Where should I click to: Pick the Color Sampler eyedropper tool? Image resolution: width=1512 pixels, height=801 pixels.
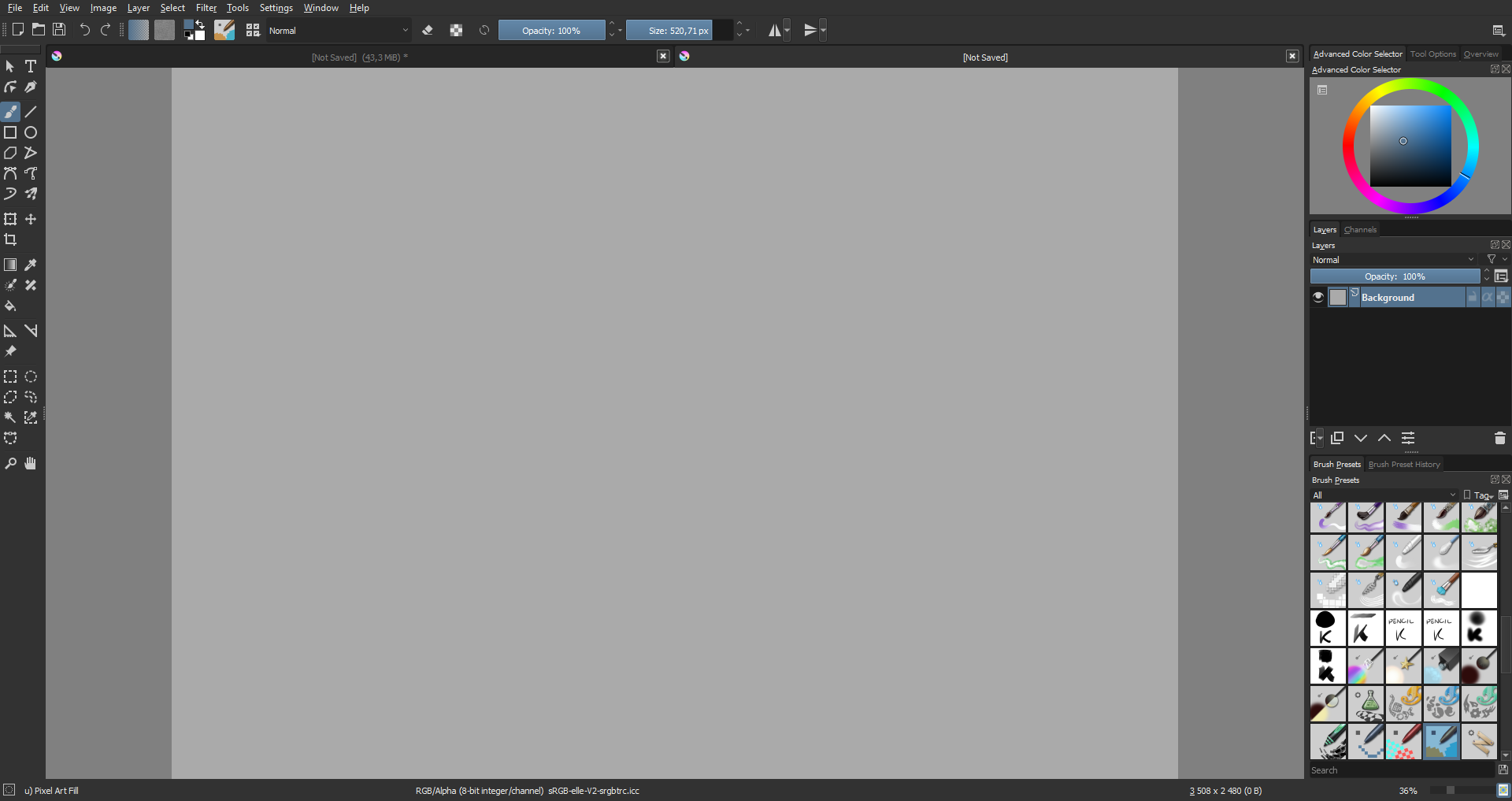pyautogui.click(x=31, y=265)
